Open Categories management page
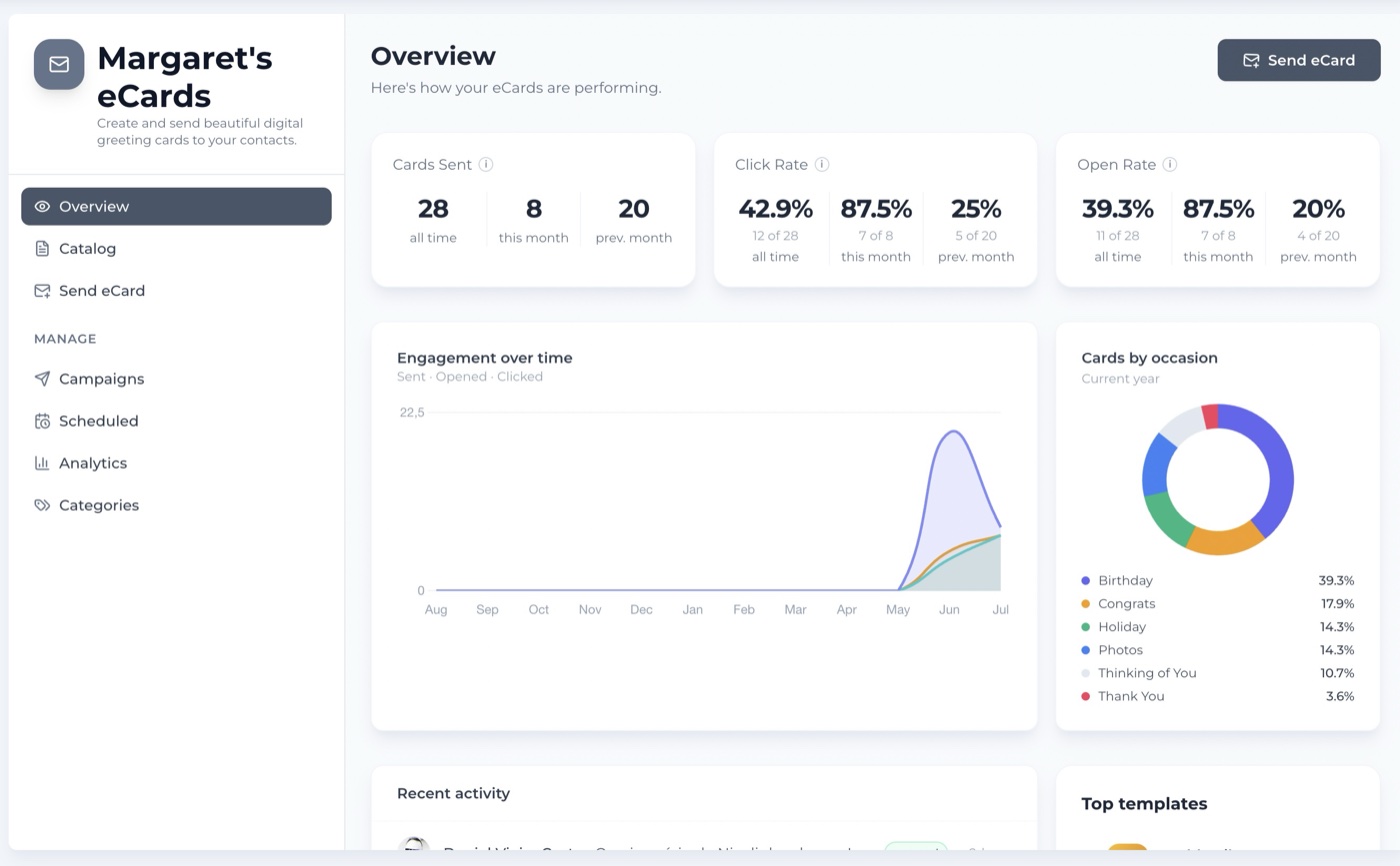This screenshot has width=1400, height=866. point(176,505)
